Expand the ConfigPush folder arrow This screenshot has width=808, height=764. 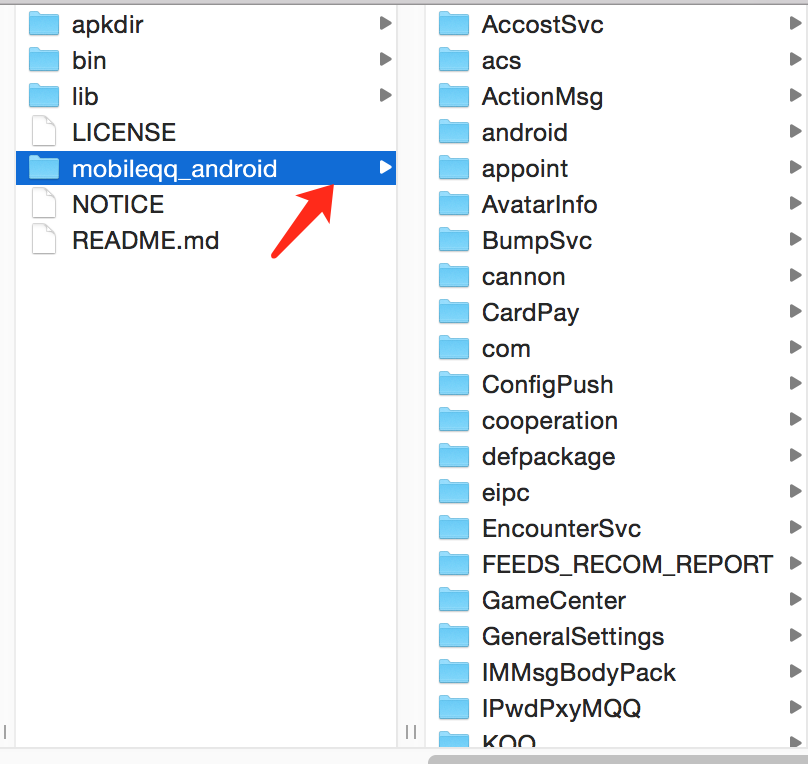[x=795, y=383]
